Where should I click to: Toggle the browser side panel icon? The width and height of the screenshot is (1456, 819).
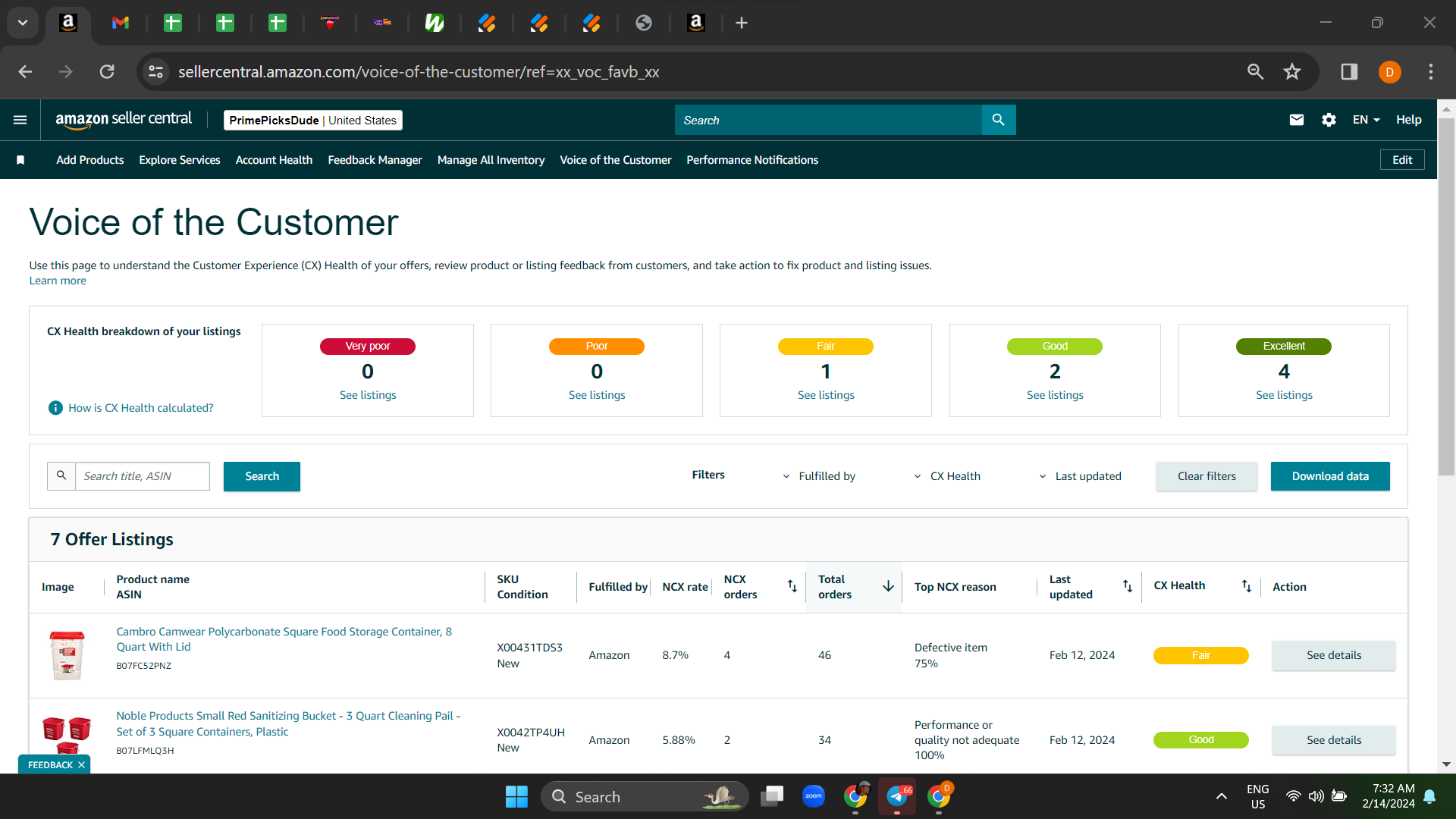pos(1349,72)
